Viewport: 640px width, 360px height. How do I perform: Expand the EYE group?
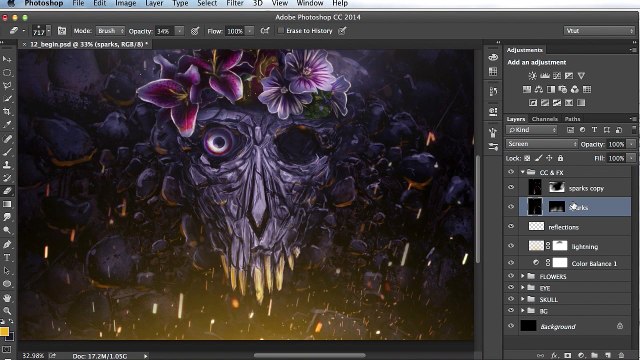pos(522,288)
